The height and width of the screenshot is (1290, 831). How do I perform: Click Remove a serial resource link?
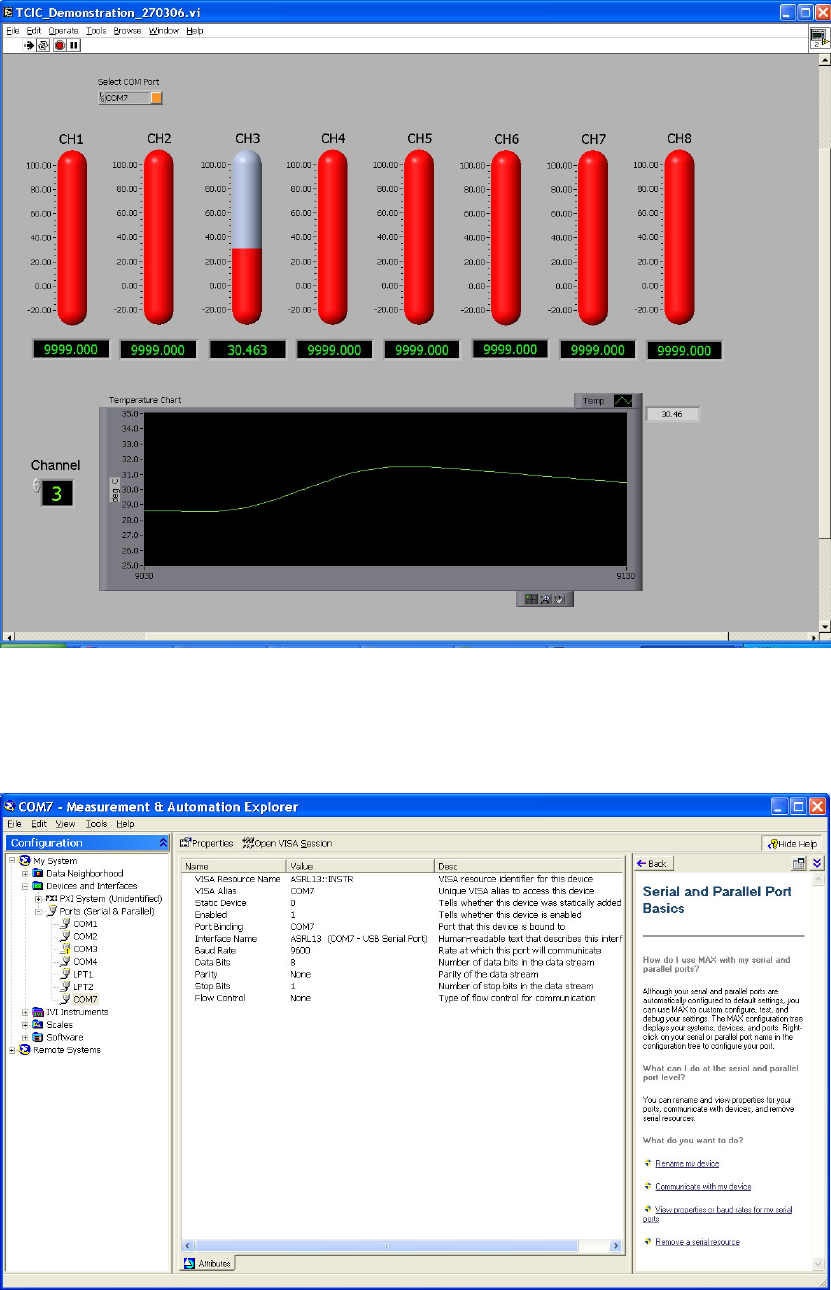pos(697,1242)
